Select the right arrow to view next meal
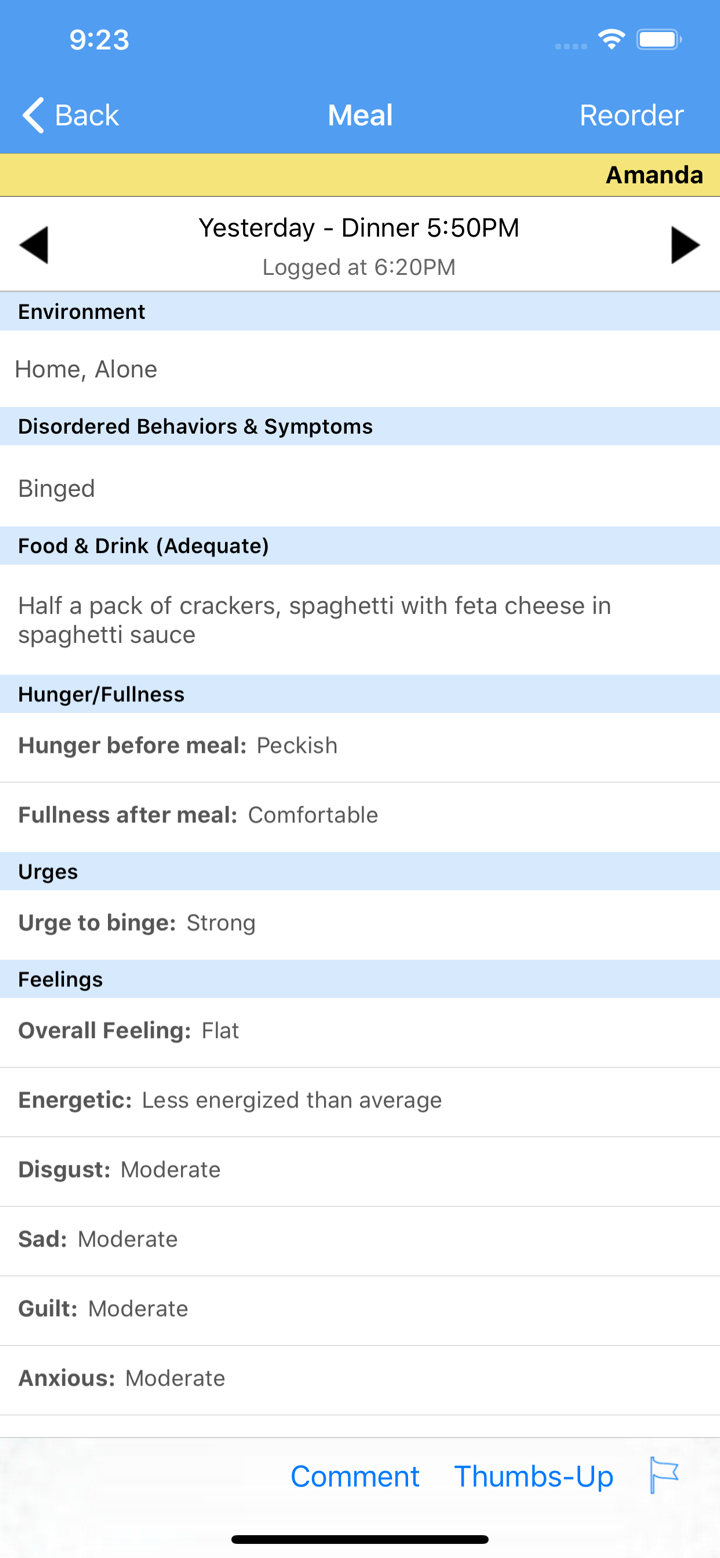 point(686,244)
